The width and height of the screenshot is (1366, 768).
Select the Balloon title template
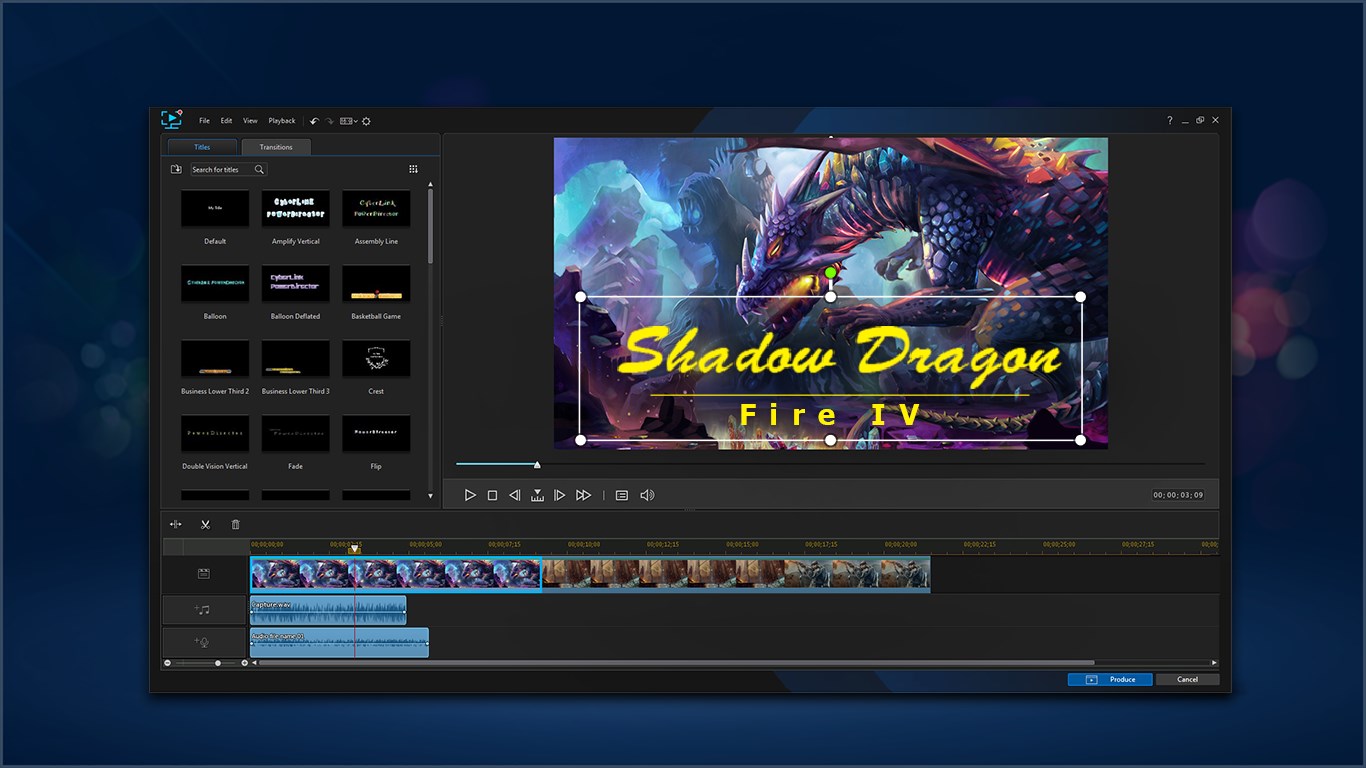[215, 283]
